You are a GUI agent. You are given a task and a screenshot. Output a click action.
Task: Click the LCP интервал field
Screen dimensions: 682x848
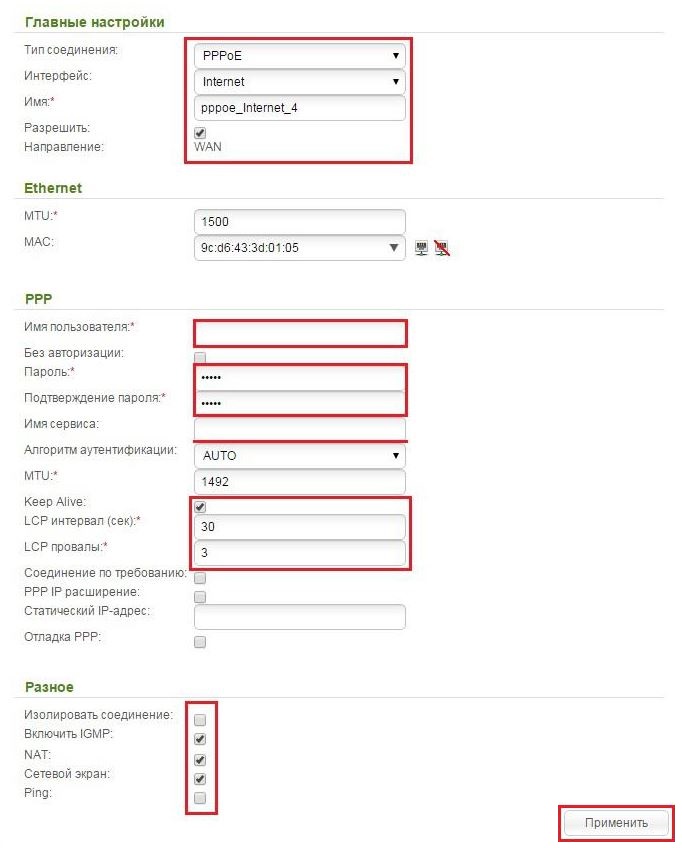click(x=300, y=527)
